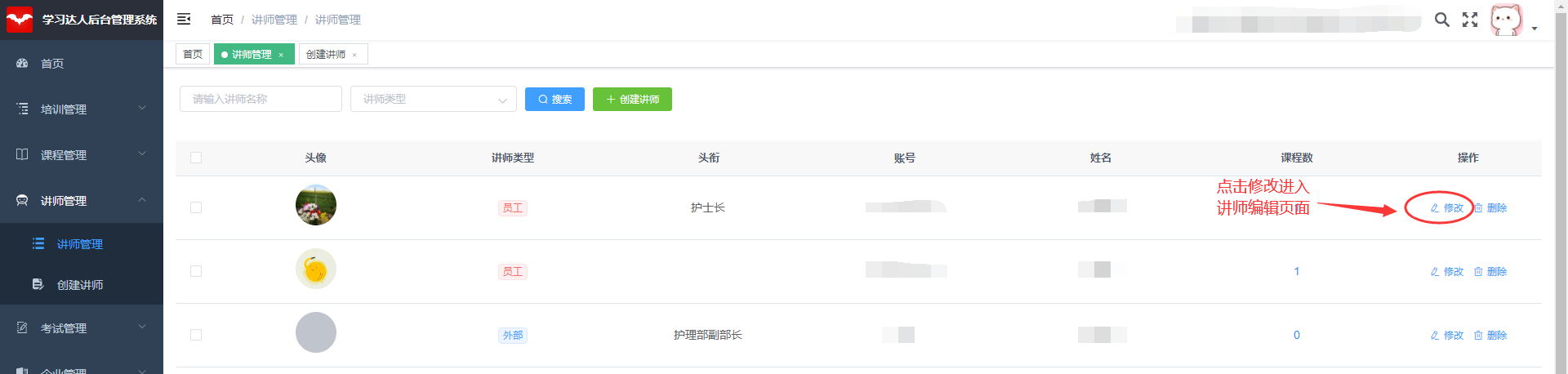1568x374 pixels.
Task: Click the blue 搜索 button
Action: (x=555, y=99)
